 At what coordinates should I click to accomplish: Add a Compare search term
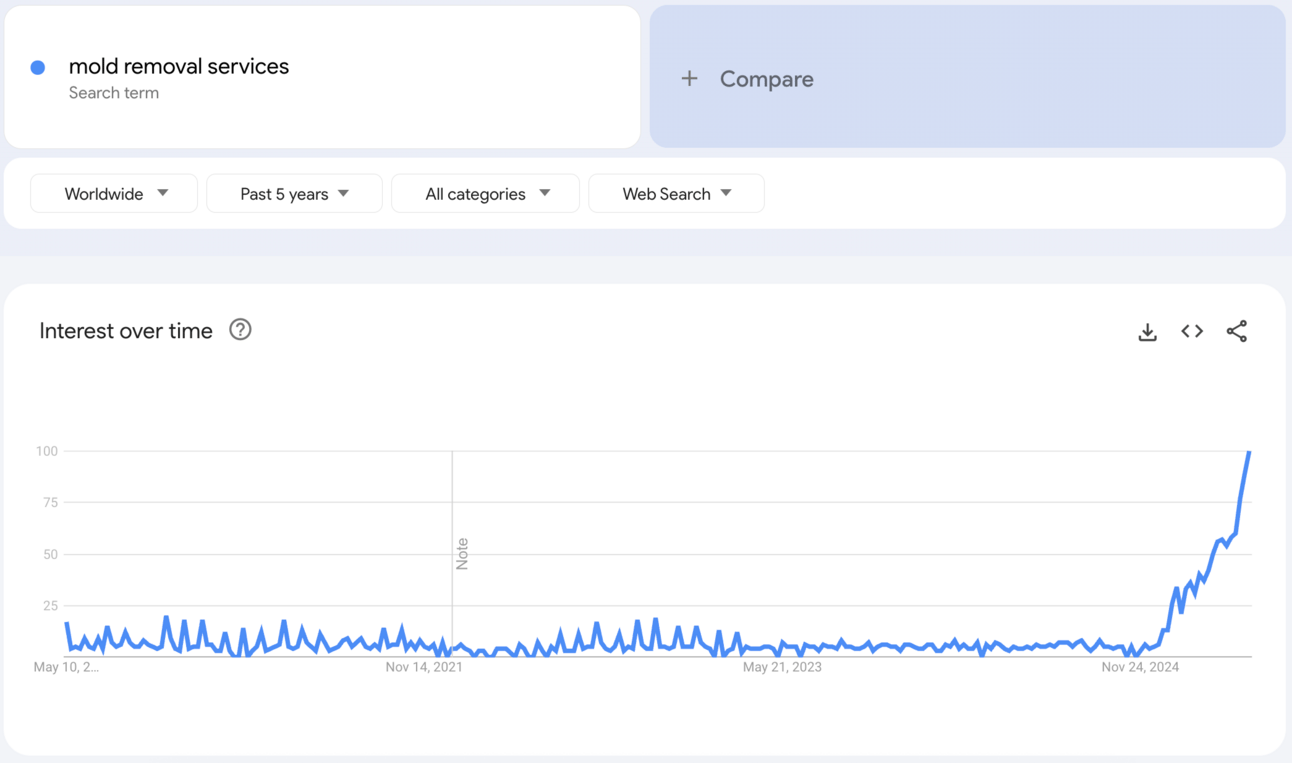coord(766,79)
